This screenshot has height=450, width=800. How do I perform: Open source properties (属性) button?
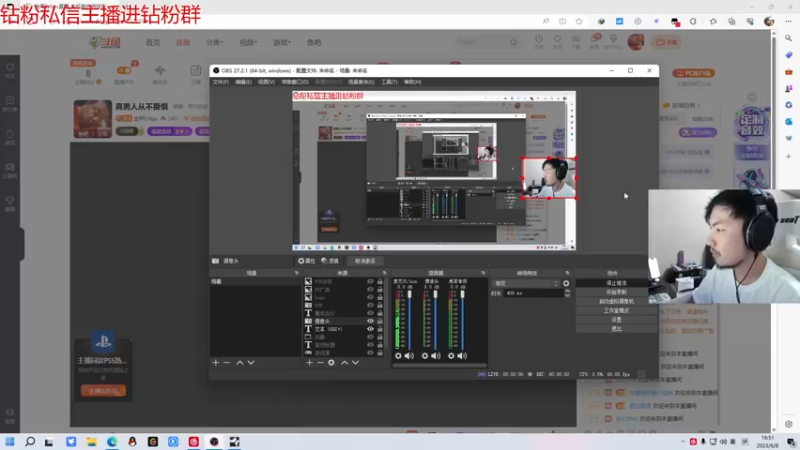coord(307,261)
